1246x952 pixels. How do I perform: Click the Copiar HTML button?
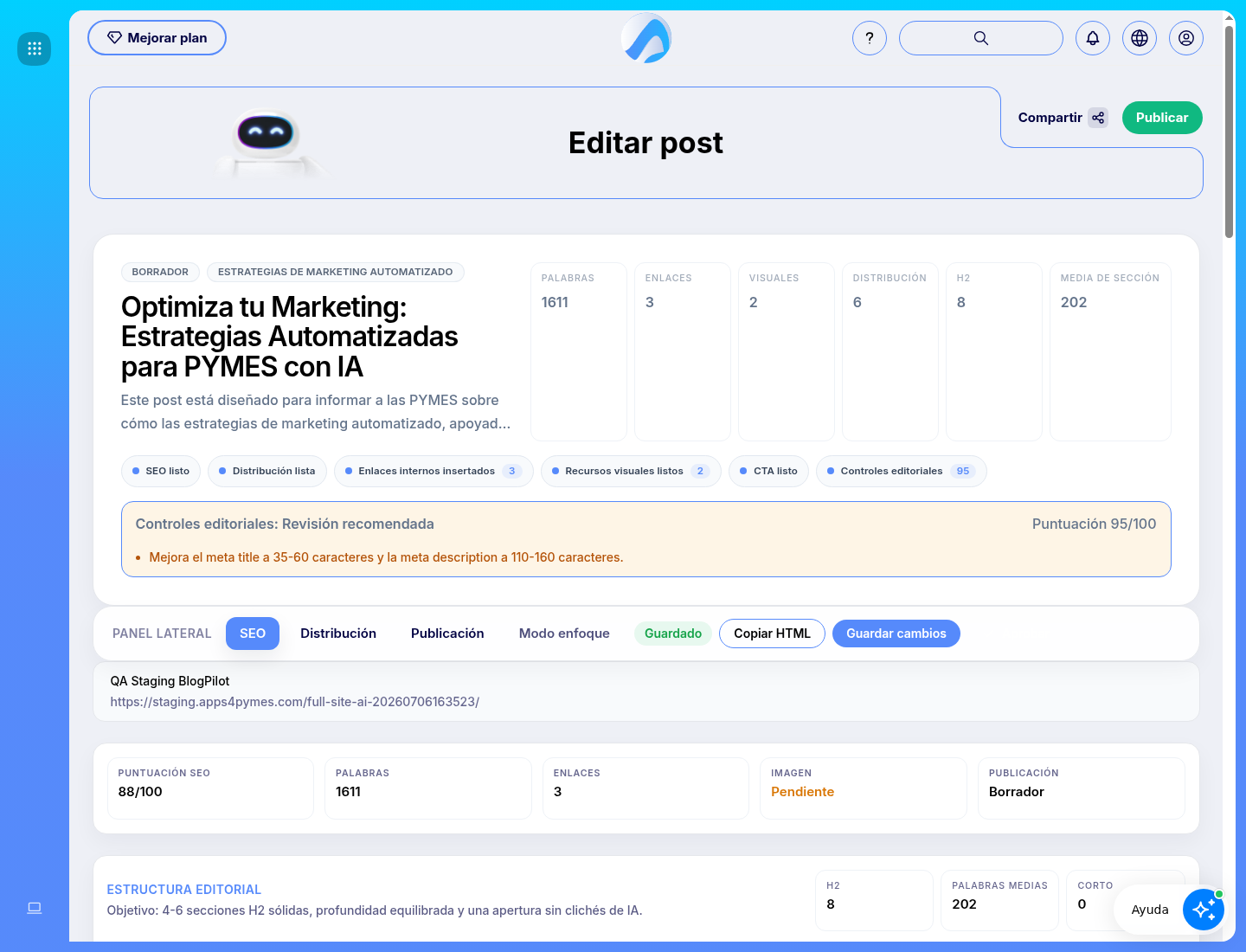pyautogui.click(x=772, y=634)
